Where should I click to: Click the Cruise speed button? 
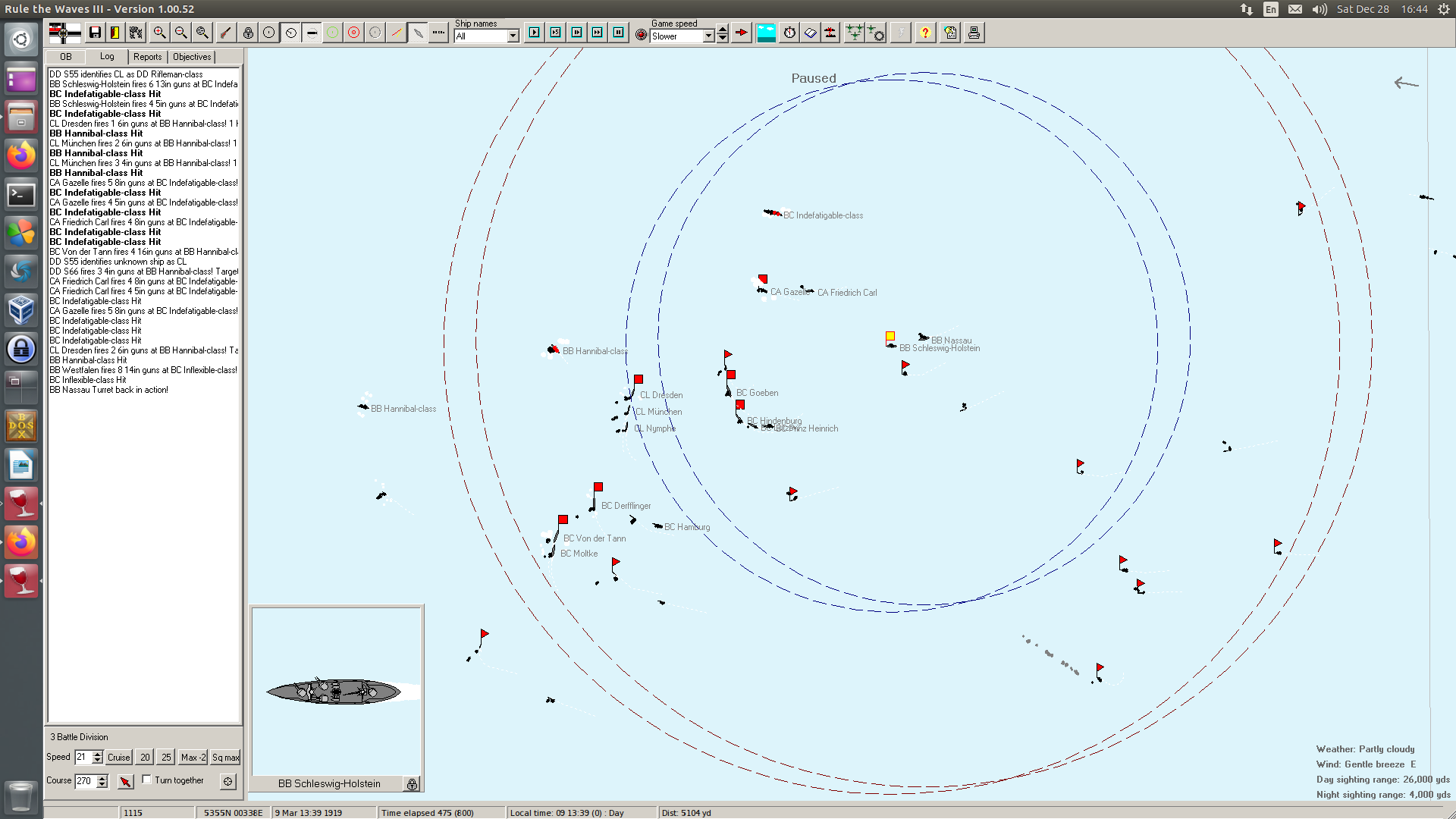[x=118, y=757]
